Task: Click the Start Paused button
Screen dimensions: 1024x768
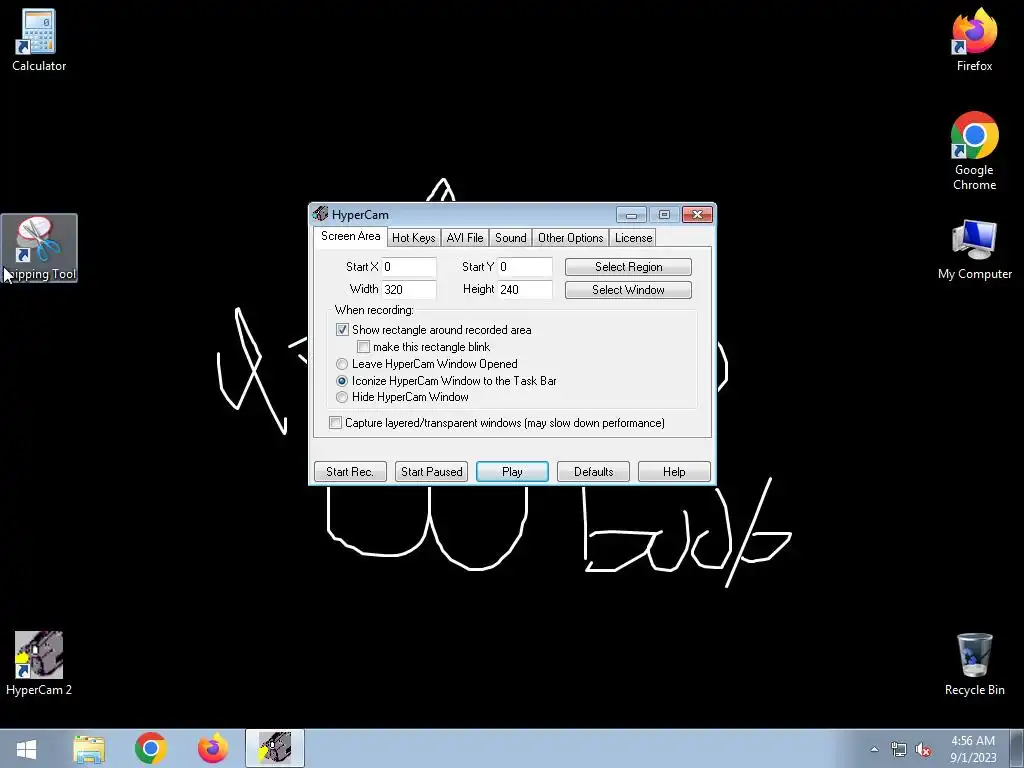Action: point(431,472)
